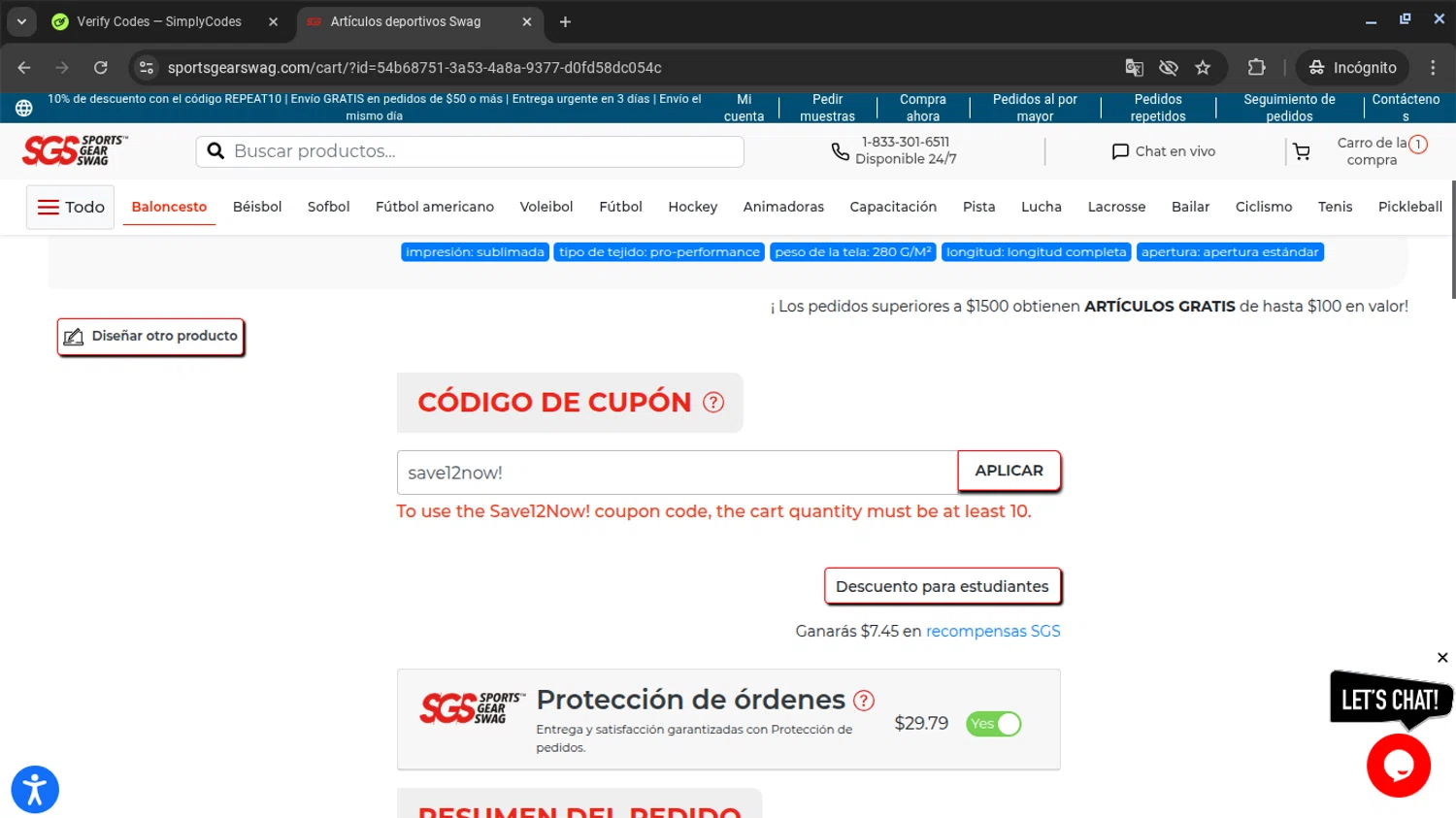Go to the Pista category
This screenshot has width=1456, height=818.
point(979,207)
